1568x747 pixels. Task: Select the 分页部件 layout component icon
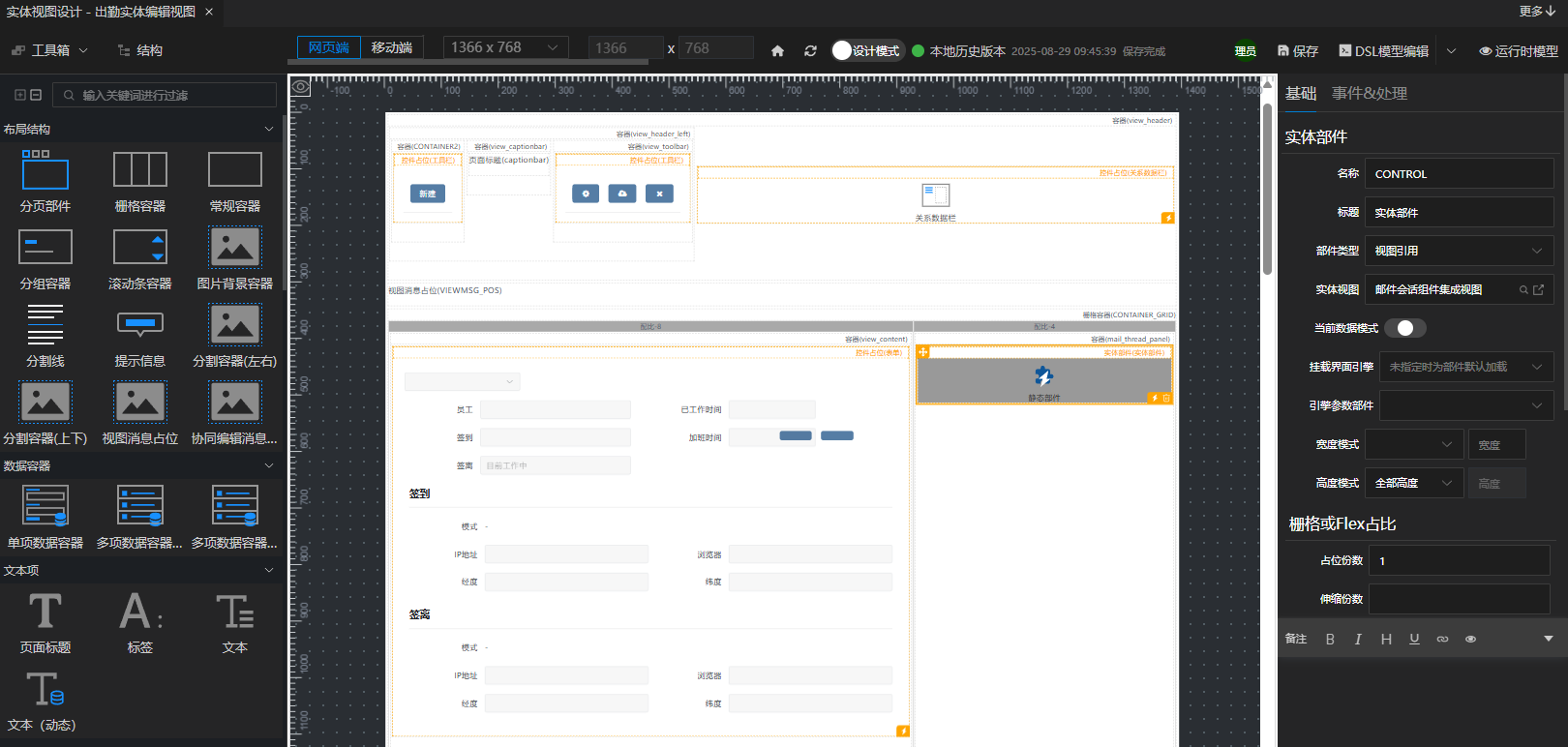45,170
